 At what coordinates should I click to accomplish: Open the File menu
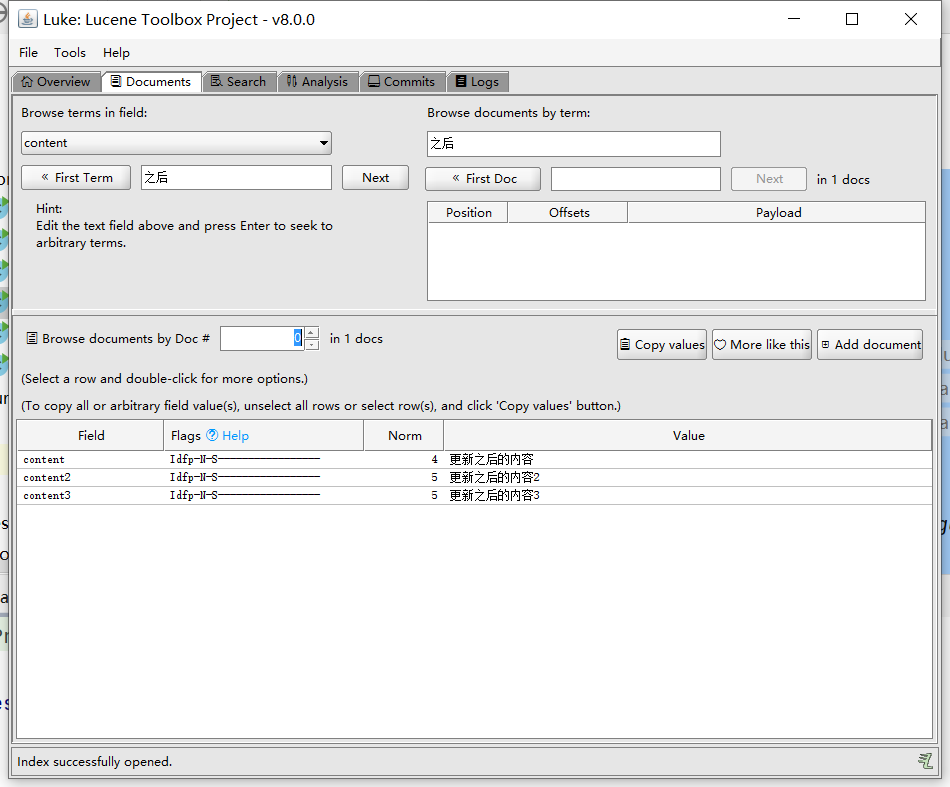(28, 53)
